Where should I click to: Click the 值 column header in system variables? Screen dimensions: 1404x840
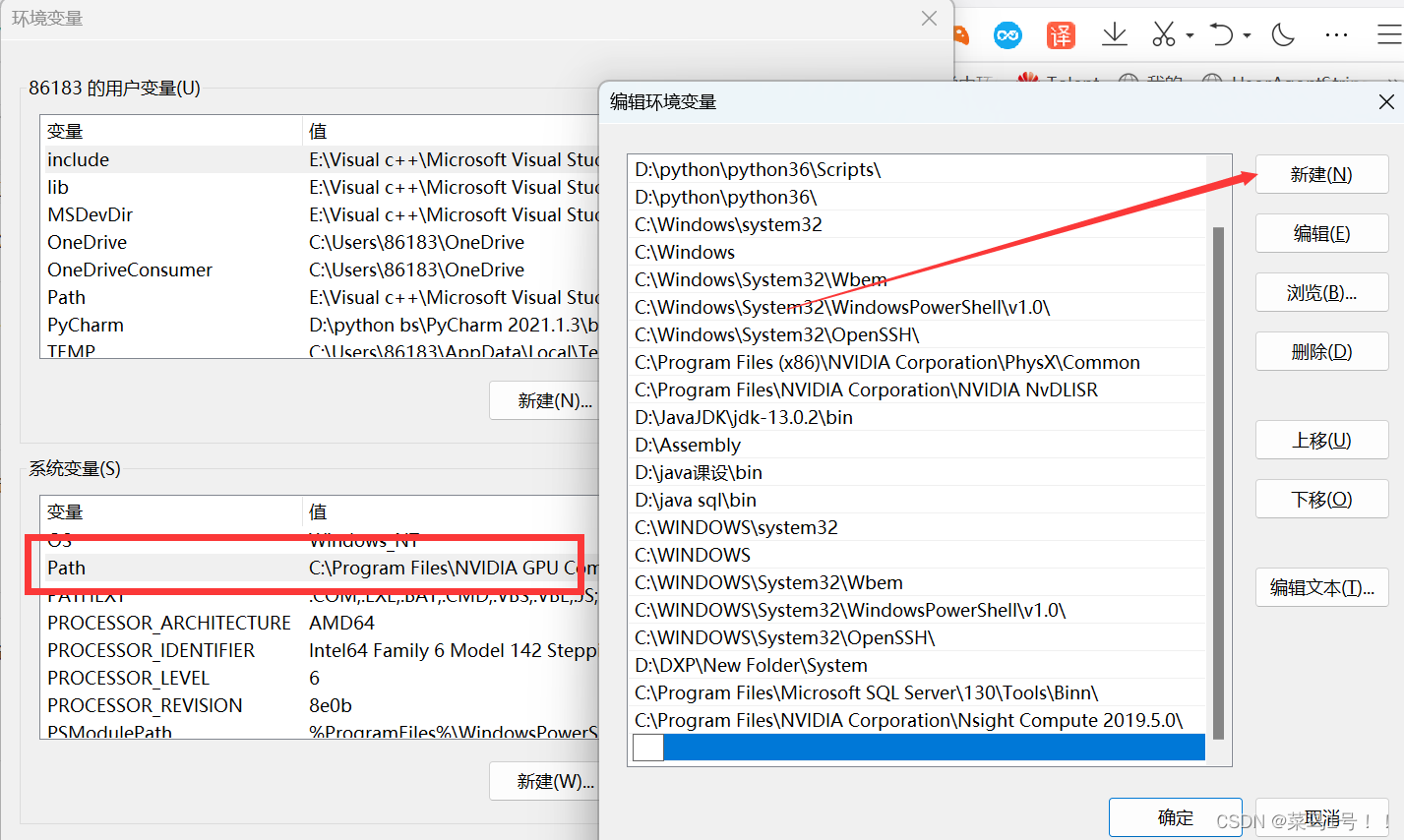pos(451,511)
